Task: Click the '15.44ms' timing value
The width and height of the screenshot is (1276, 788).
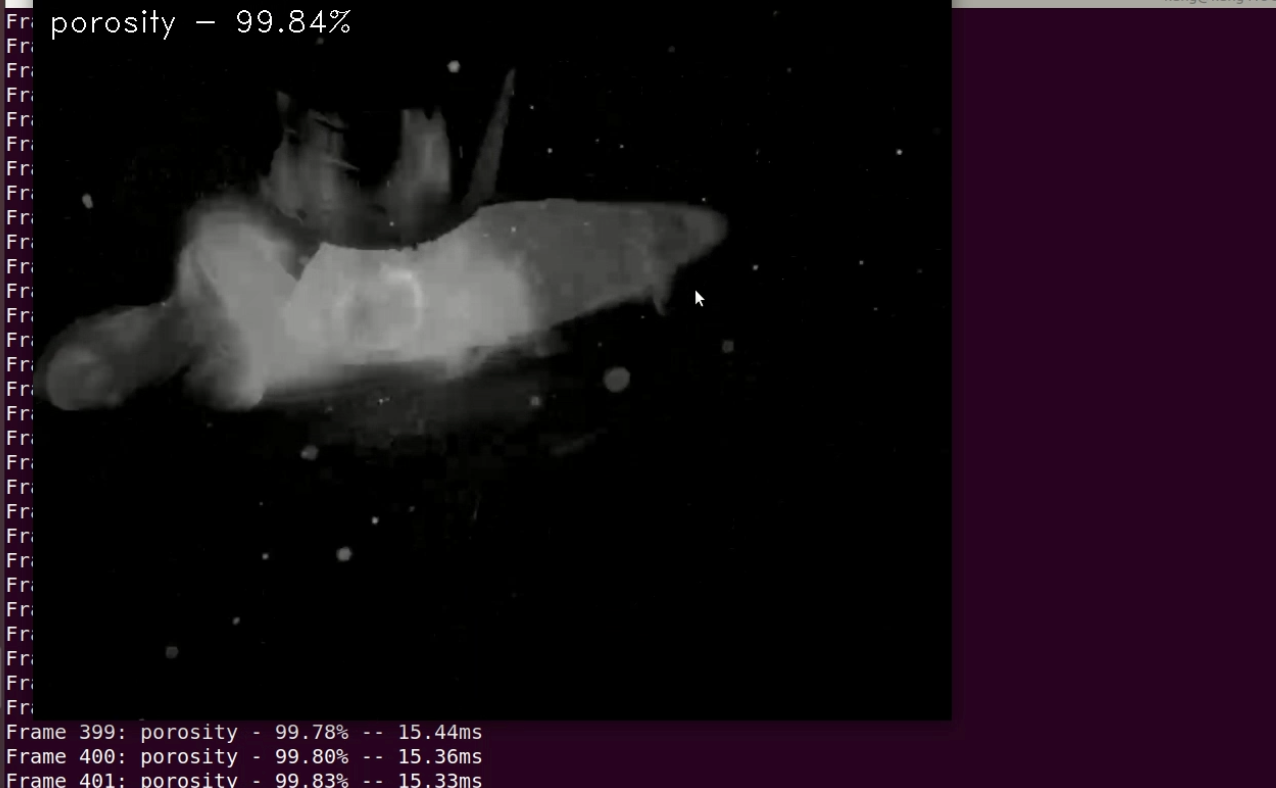Action: [440, 733]
